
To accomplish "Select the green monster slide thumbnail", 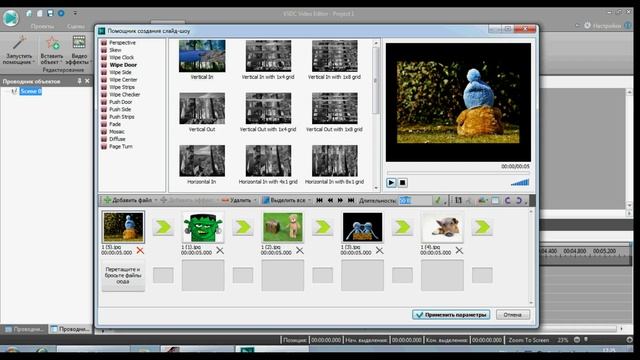I will (203, 227).
